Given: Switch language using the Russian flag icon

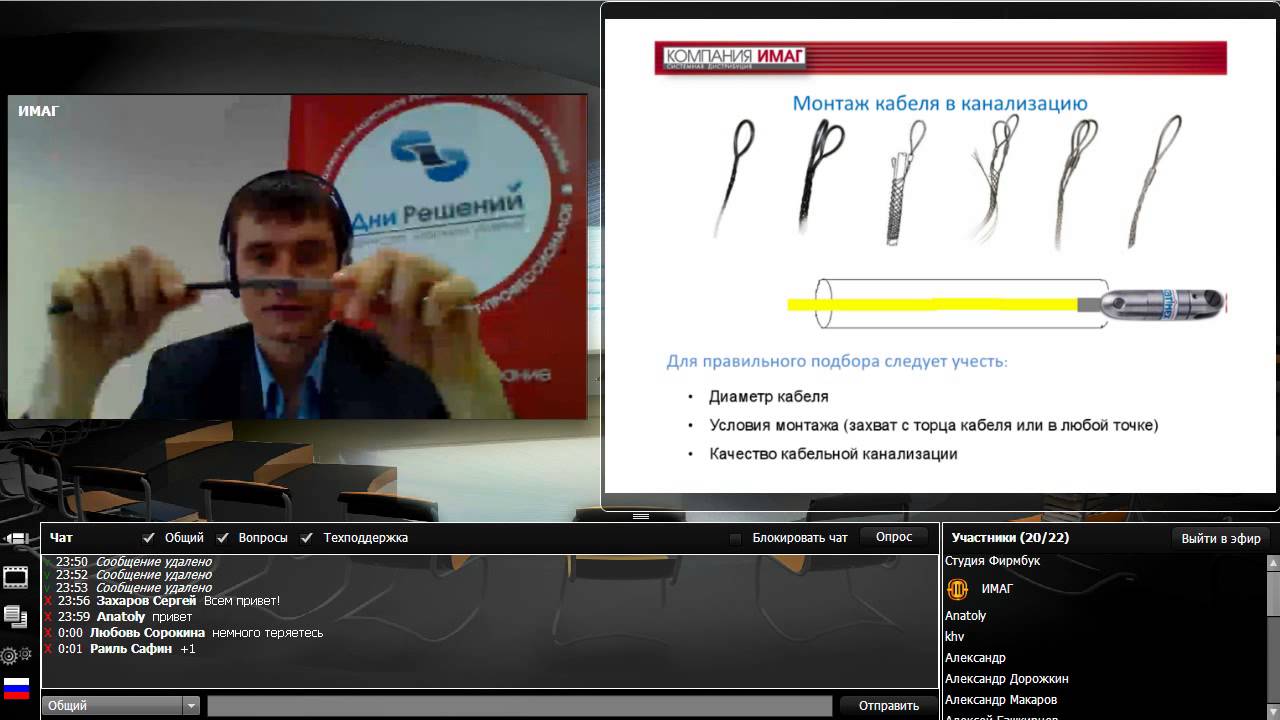Looking at the screenshot, I should pos(16,689).
